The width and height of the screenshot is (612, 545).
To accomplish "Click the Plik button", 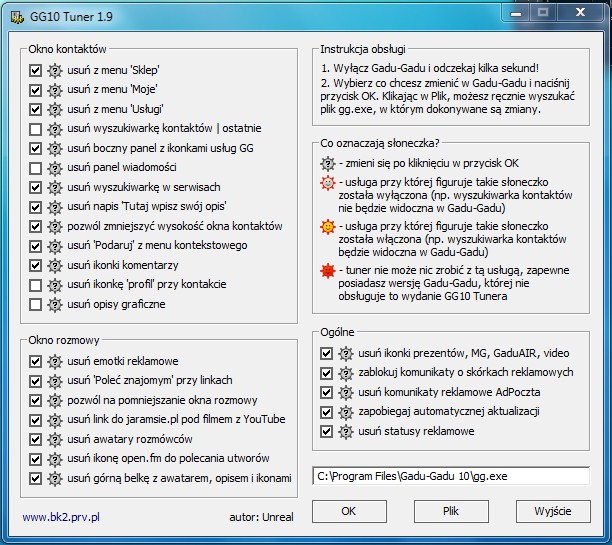I will tap(451, 511).
